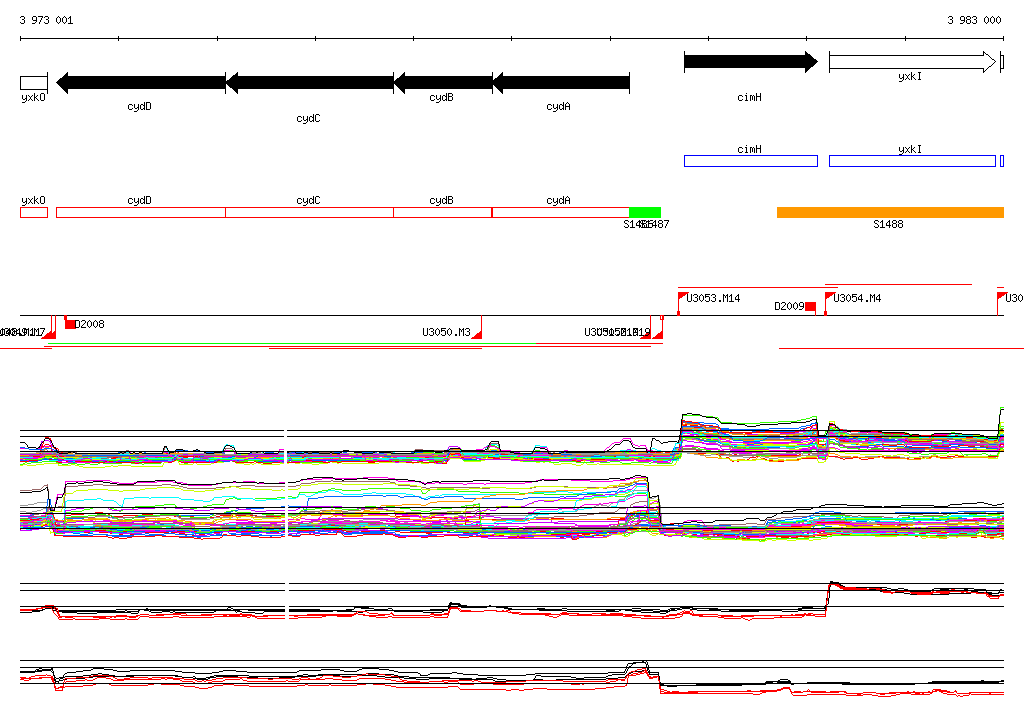1024x714 pixels.
Task: Click the U3053.M14 red flag marker
Action: pyautogui.click(x=681, y=304)
